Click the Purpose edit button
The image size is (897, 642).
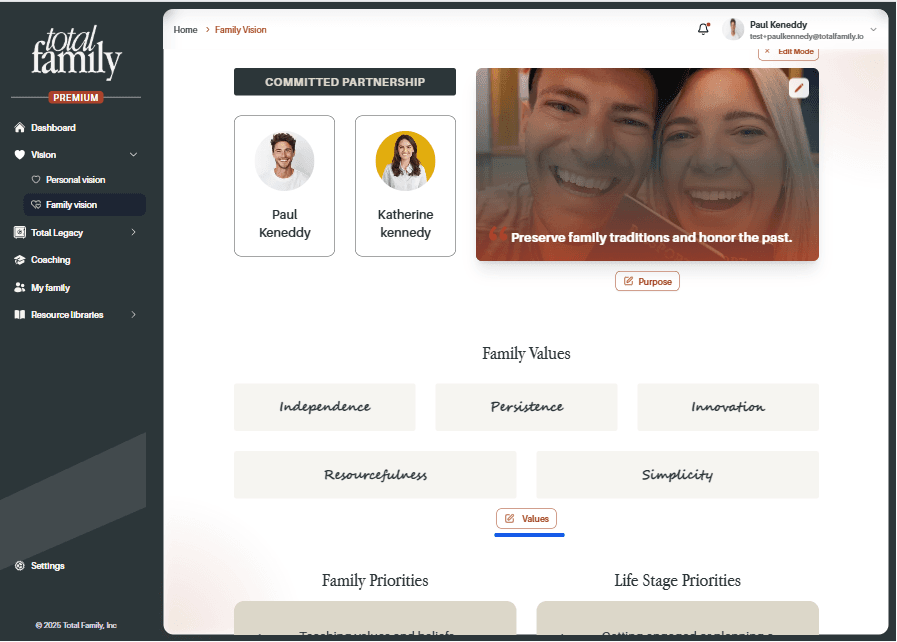647,282
